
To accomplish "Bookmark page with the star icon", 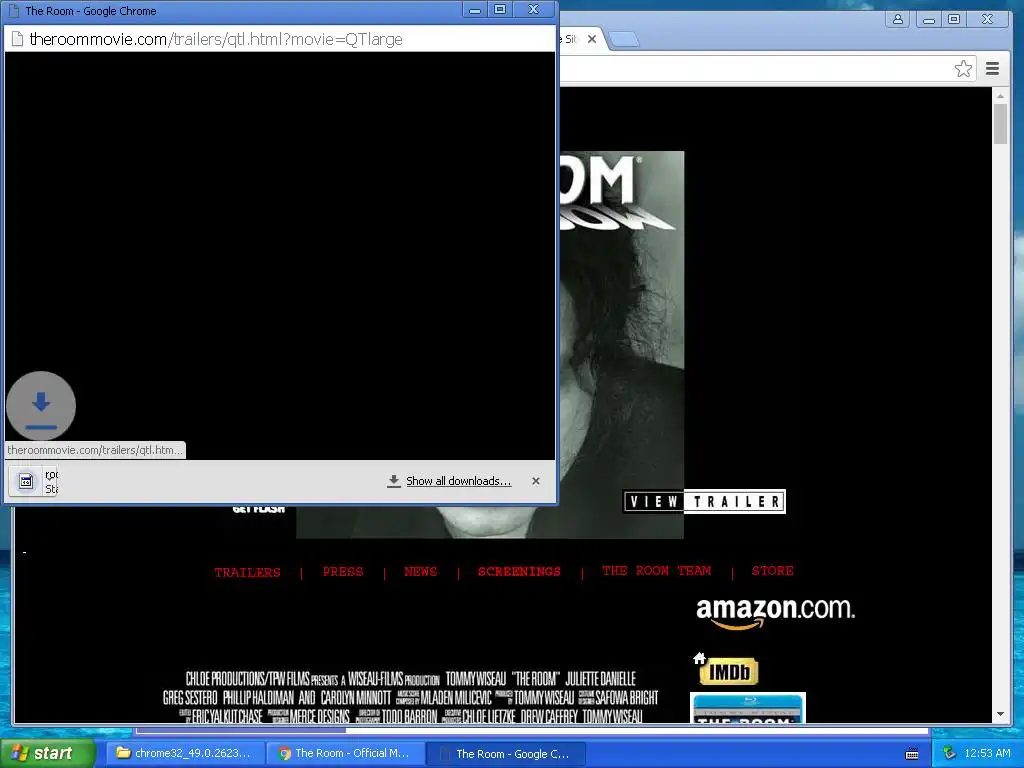I will [x=963, y=69].
